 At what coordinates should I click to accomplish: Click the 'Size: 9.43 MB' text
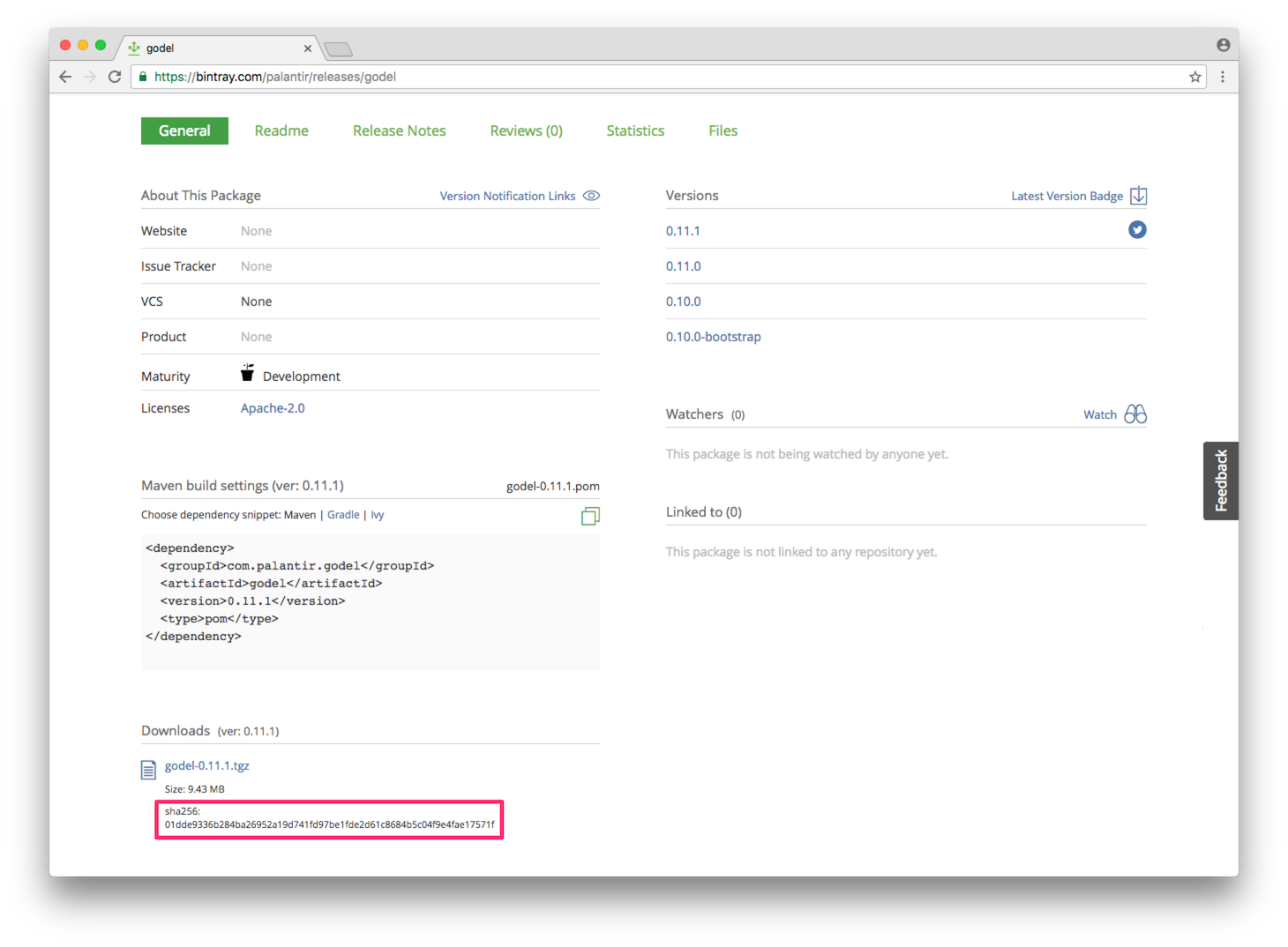pyautogui.click(x=194, y=789)
